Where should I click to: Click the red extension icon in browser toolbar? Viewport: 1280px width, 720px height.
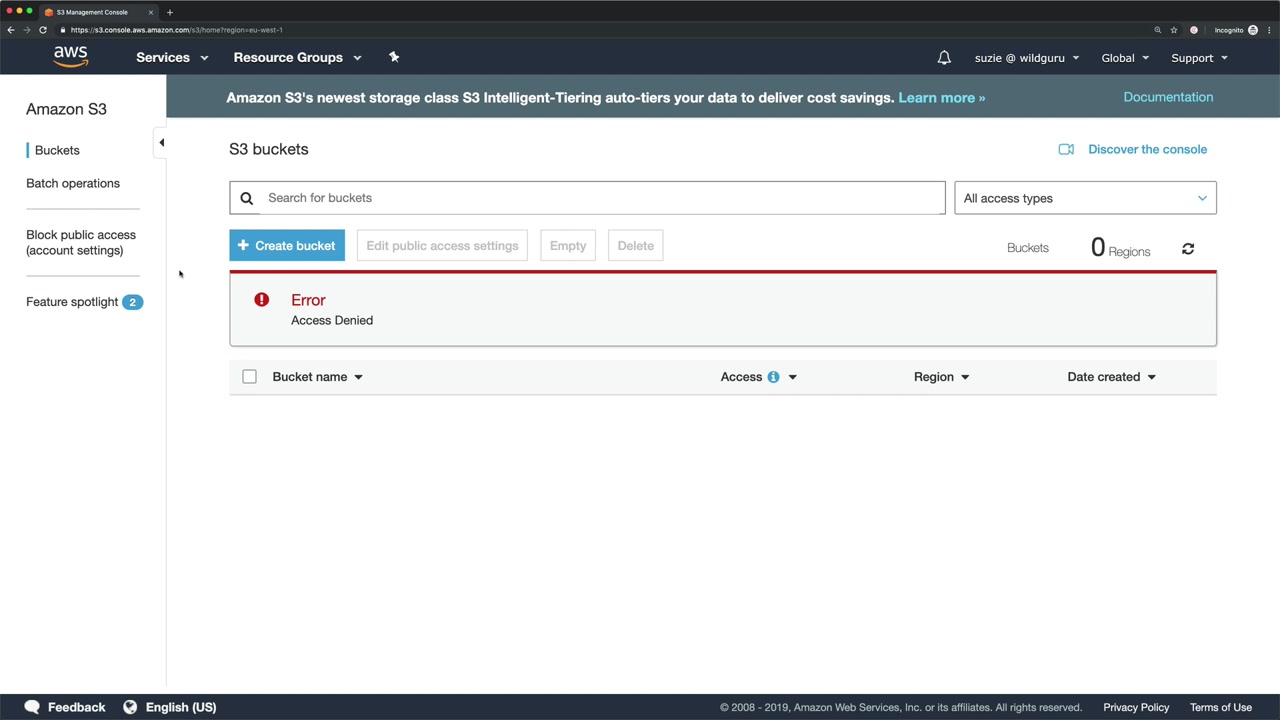click(x=1194, y=30)
